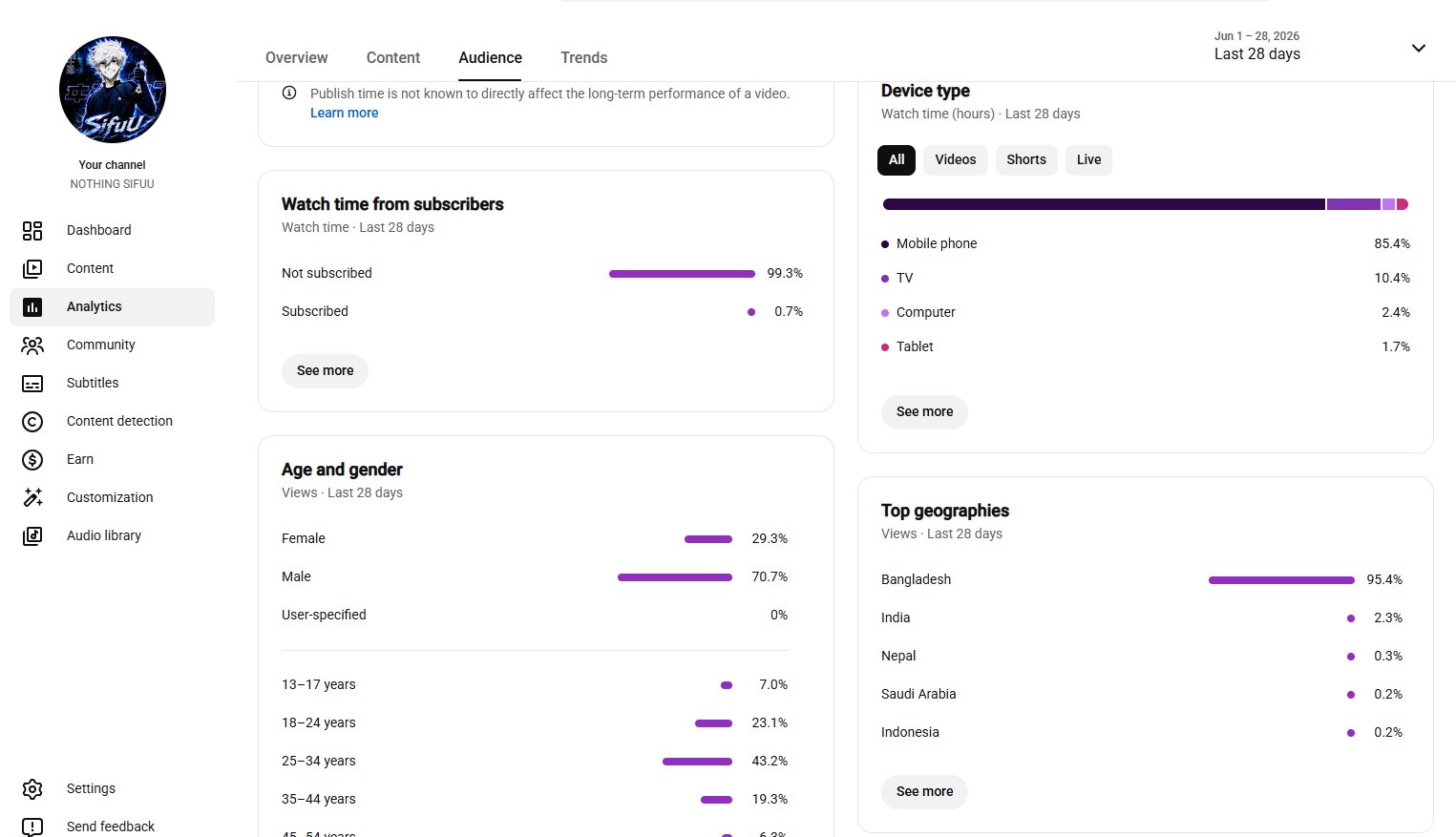Click the Customization magic wand icon

pyautogui.click(x=32, y=497)
